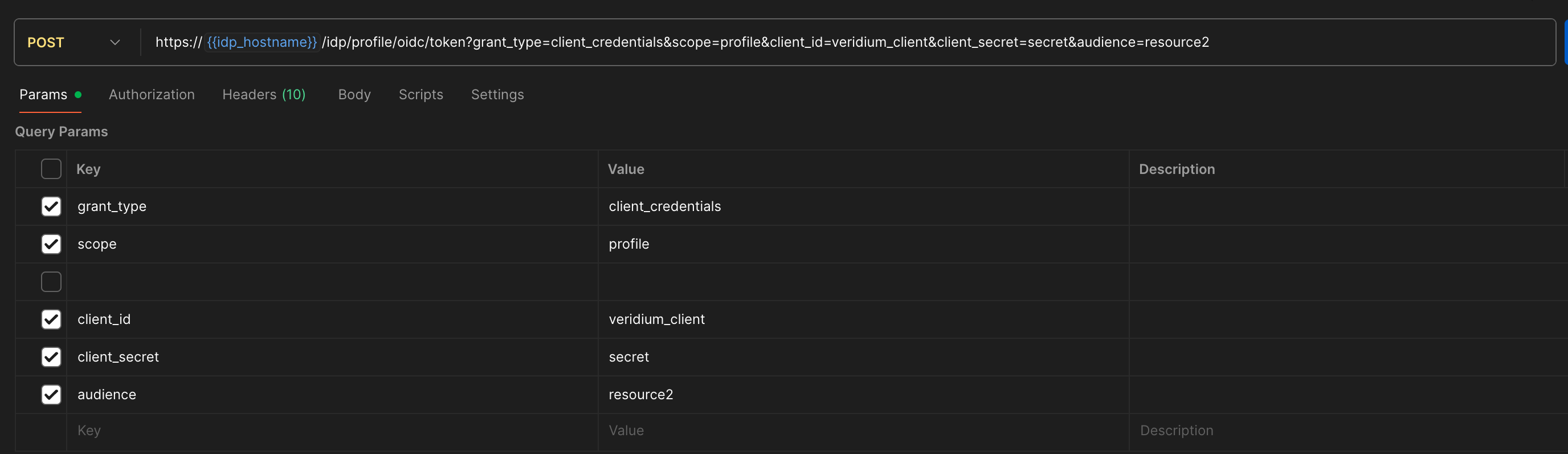Click the client_credentials value cell
This screenshot has height=454, width=1568.
pos(665,206)
